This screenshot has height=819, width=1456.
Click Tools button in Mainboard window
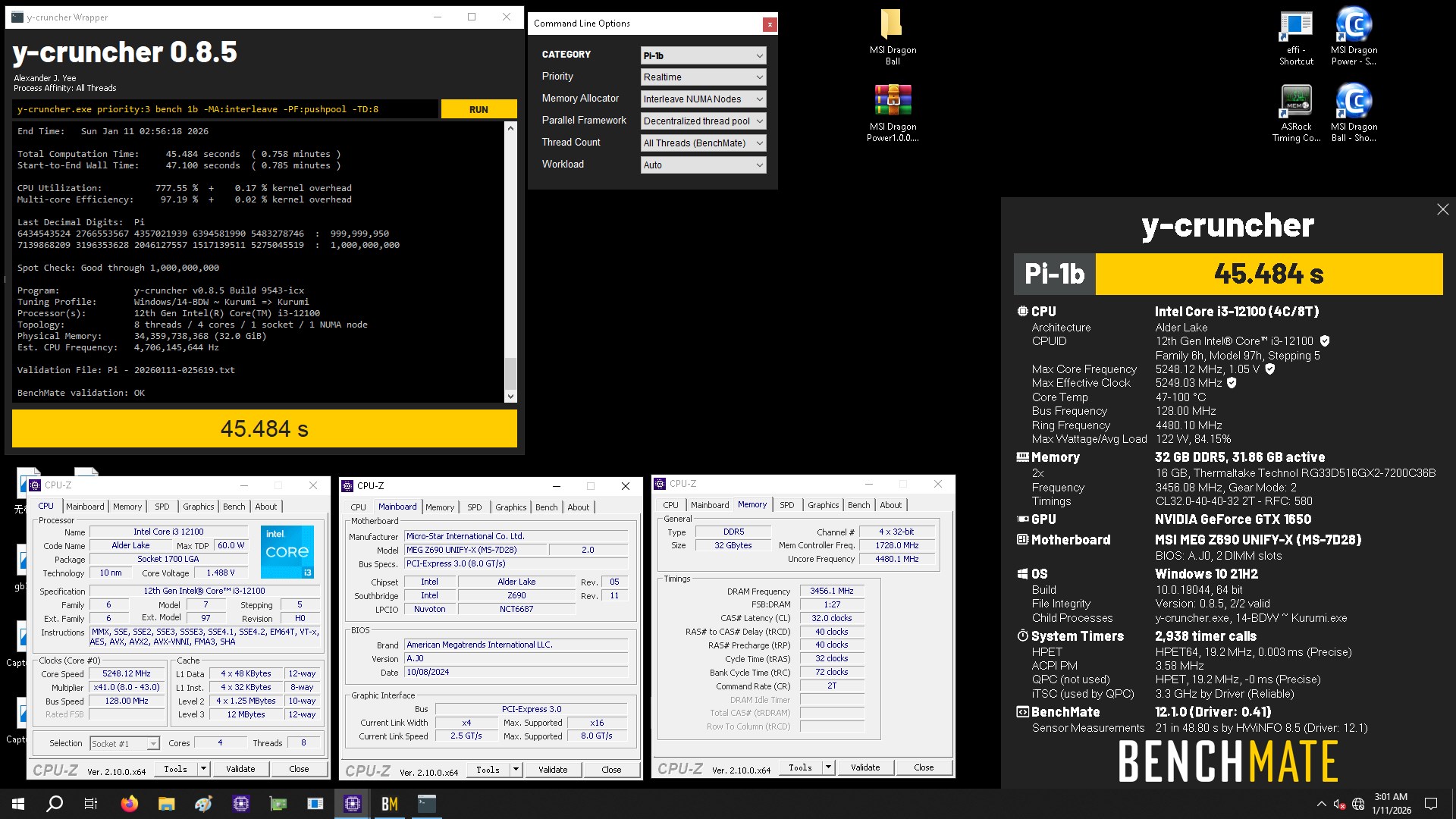click(488, 770)
